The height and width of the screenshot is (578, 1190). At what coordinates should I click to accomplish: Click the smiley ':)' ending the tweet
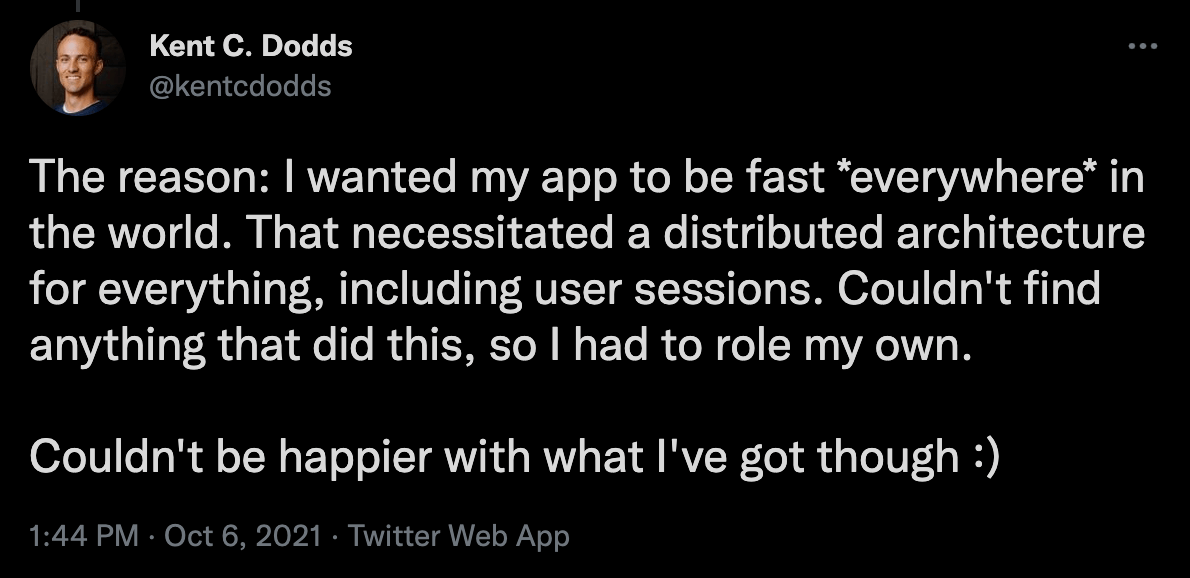(x=985, y=455)
